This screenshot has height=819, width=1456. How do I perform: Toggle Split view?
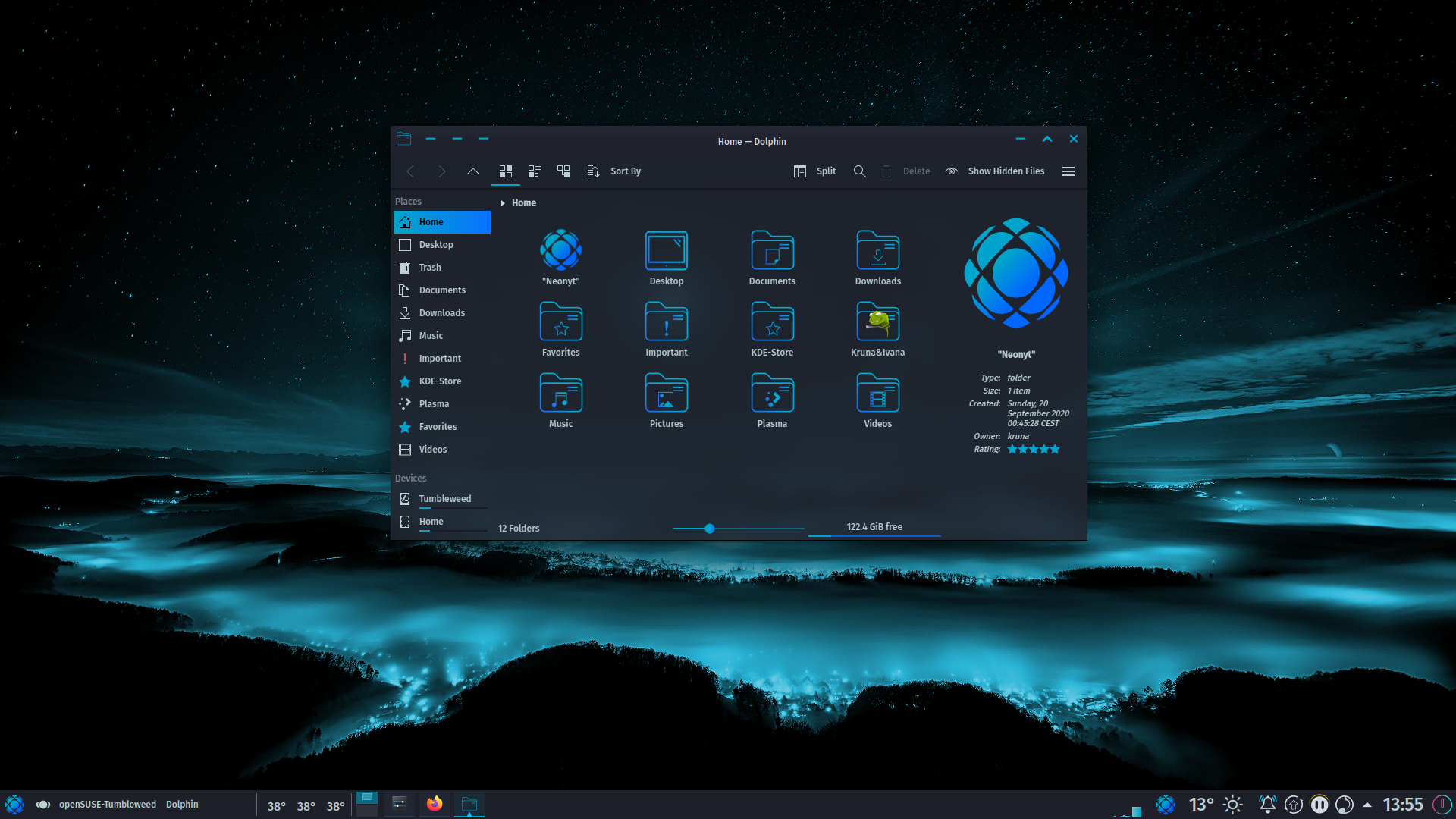pos(815,171)
